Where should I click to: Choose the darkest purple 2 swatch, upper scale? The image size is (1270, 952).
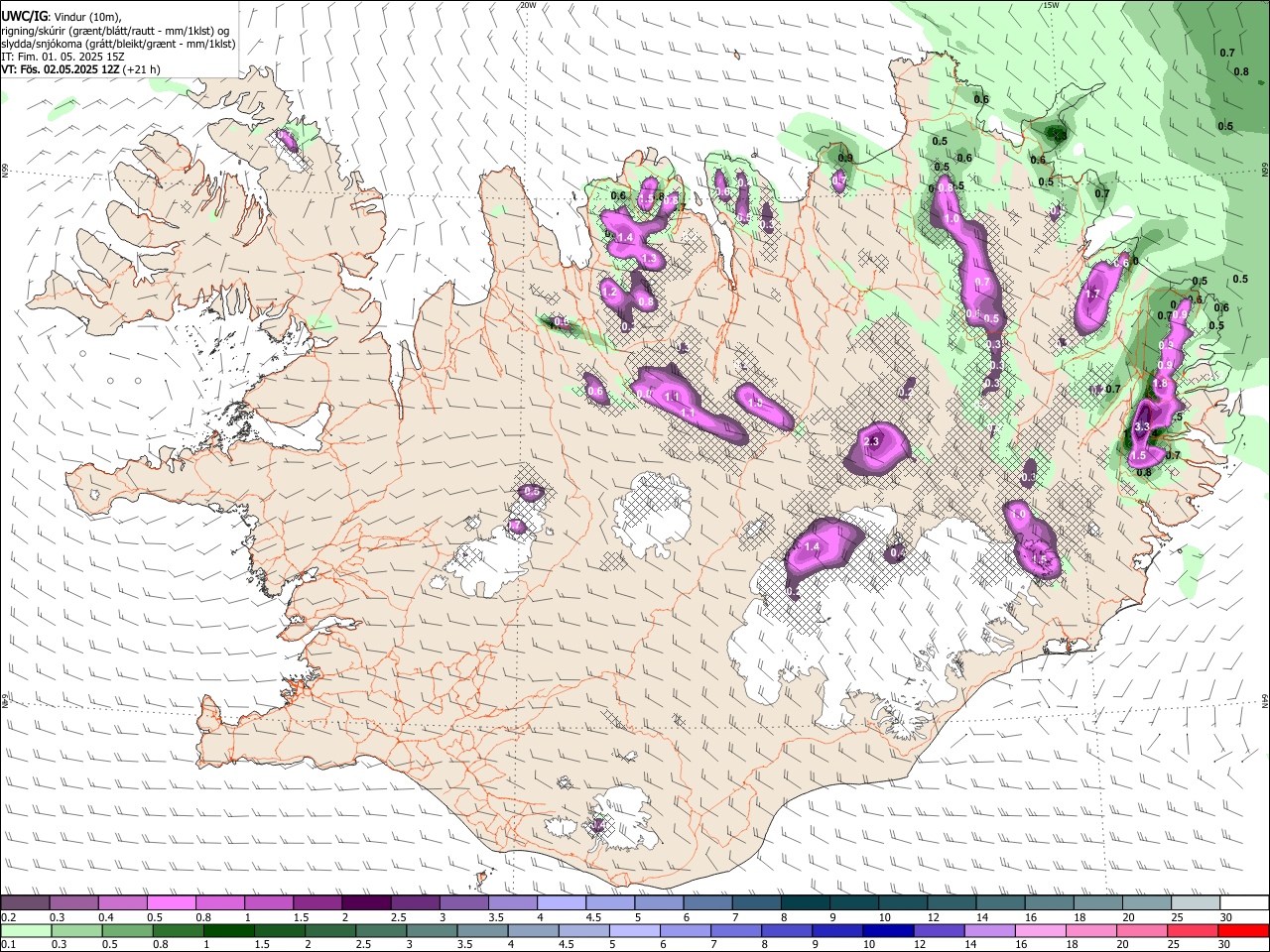[x=365, y=903]
